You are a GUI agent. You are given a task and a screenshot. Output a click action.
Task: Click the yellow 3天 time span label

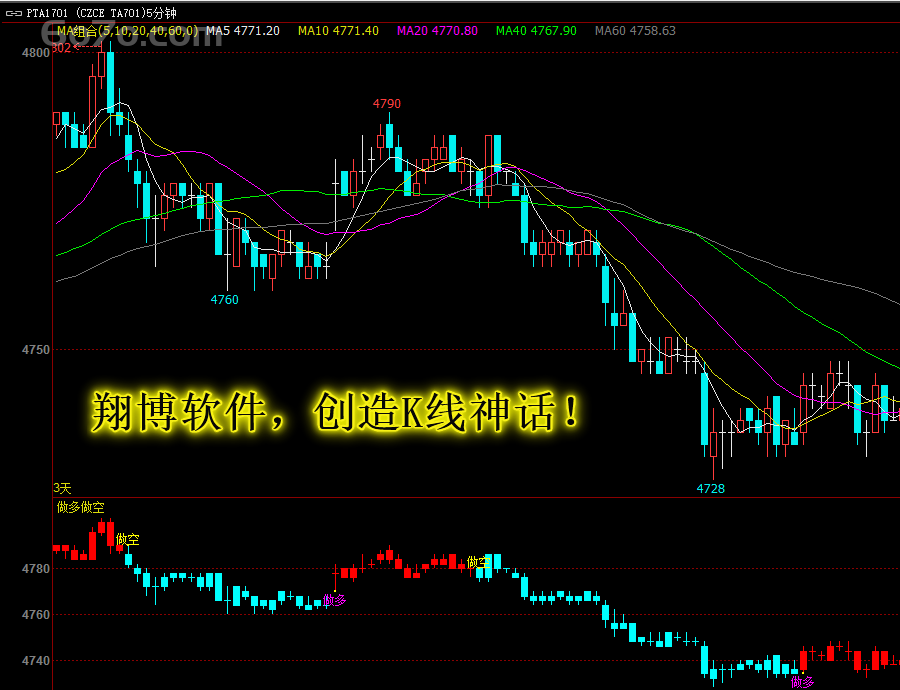[63, 489]
